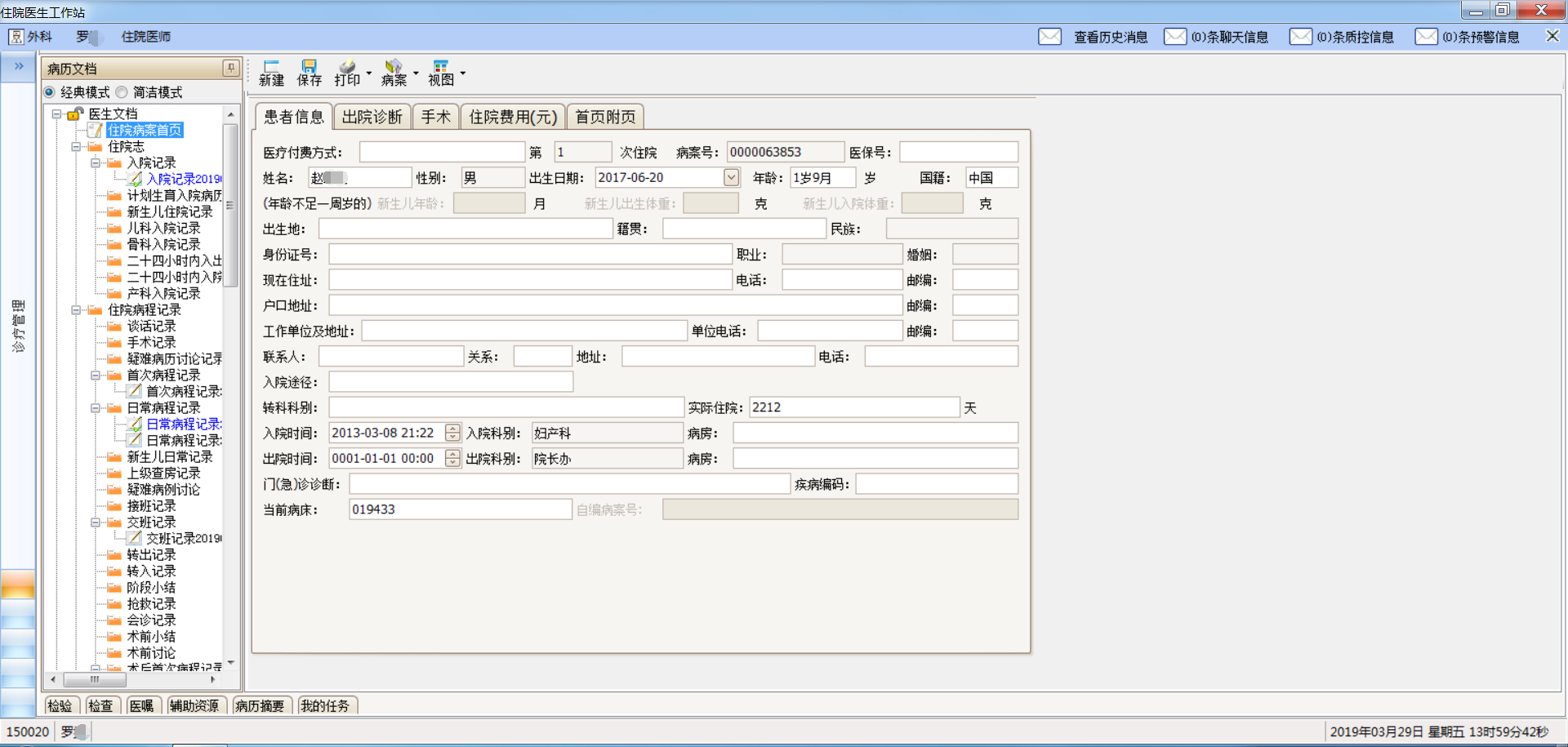Open the 条质控信息 envelope icon
The height and width of the screenshot is (747, 1568).
click(x=1301, y=37)
